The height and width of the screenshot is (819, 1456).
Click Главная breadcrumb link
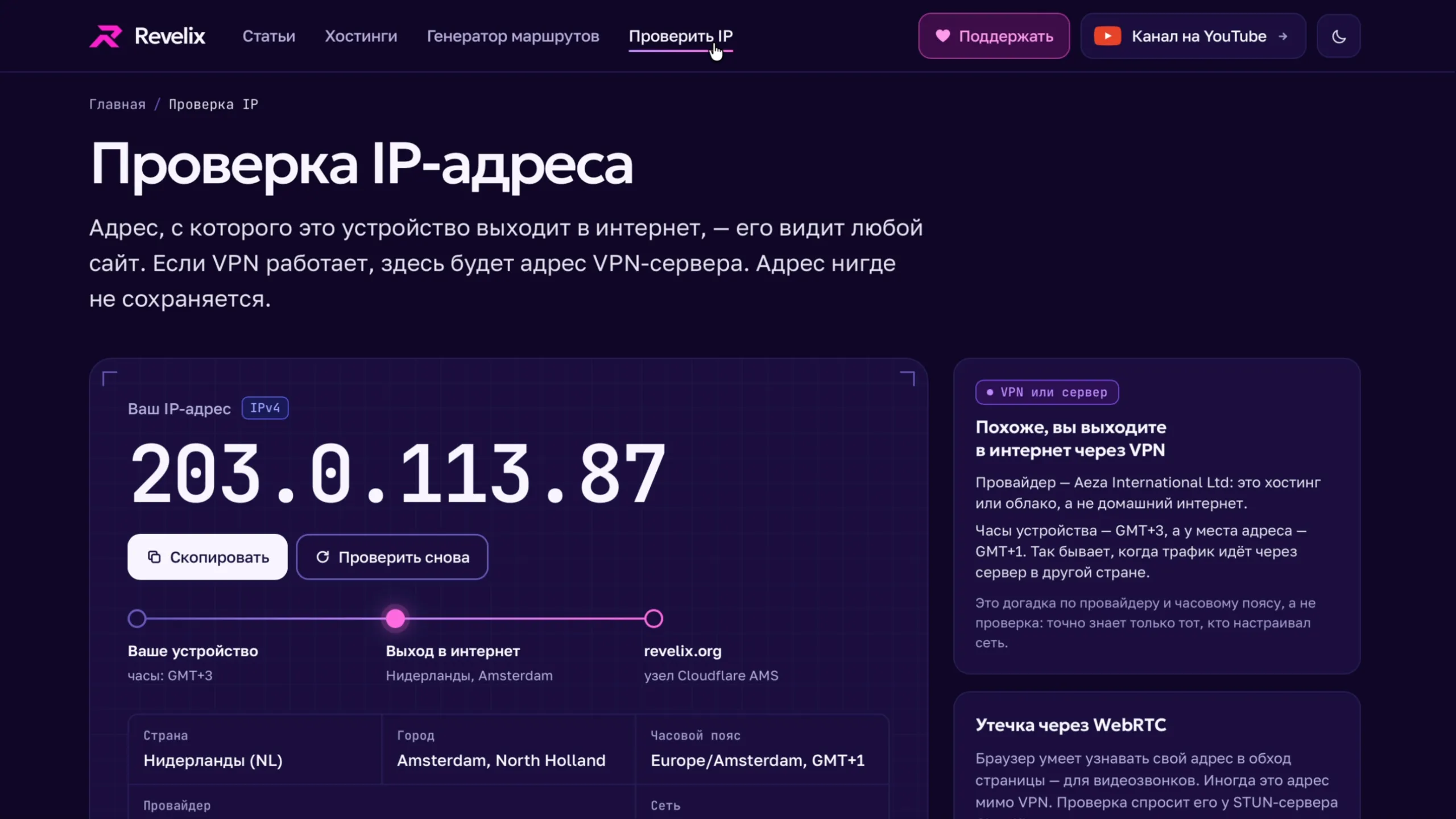(117, 104)
